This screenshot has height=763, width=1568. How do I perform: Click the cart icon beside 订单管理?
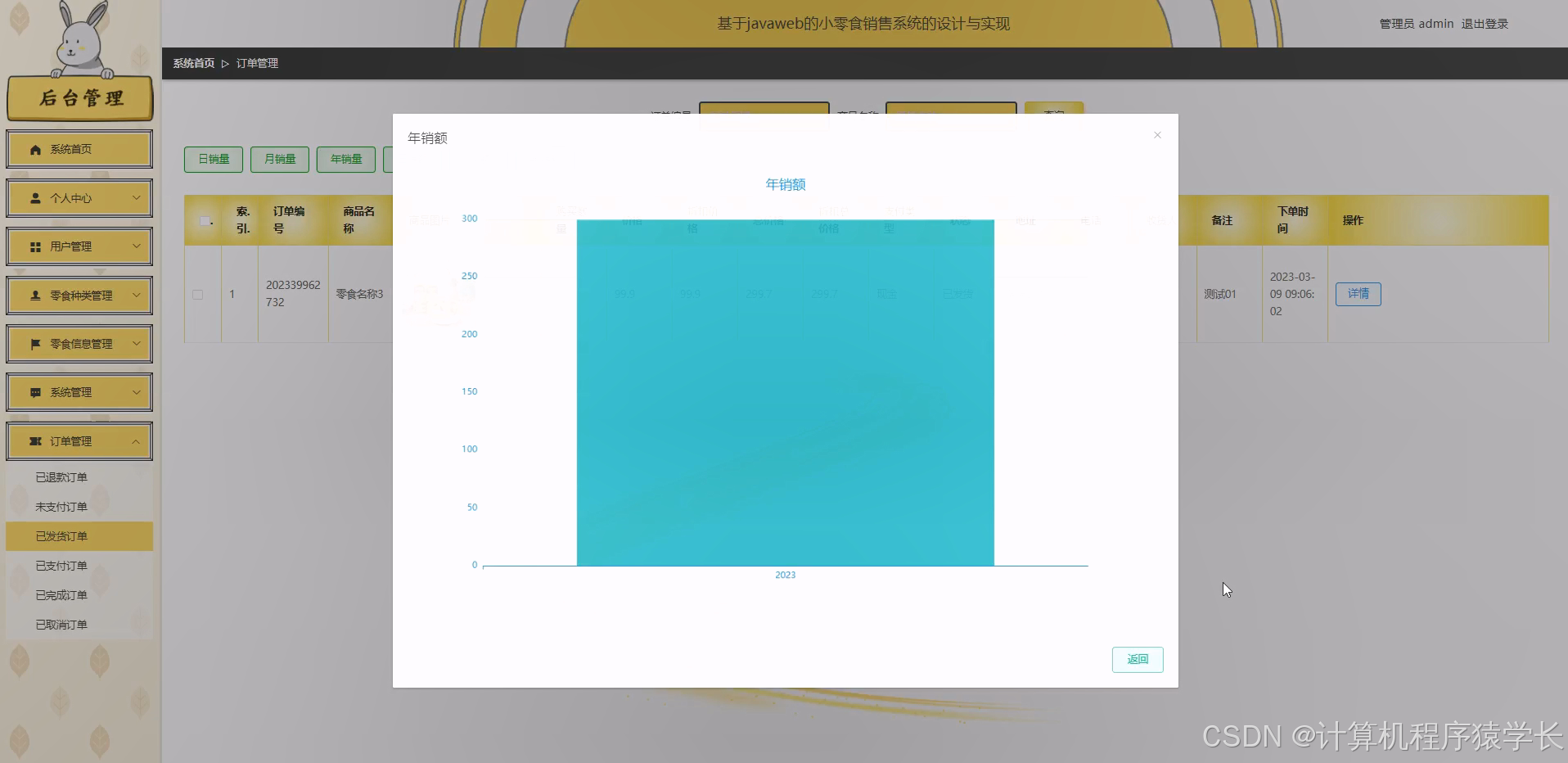click(34, 440)
